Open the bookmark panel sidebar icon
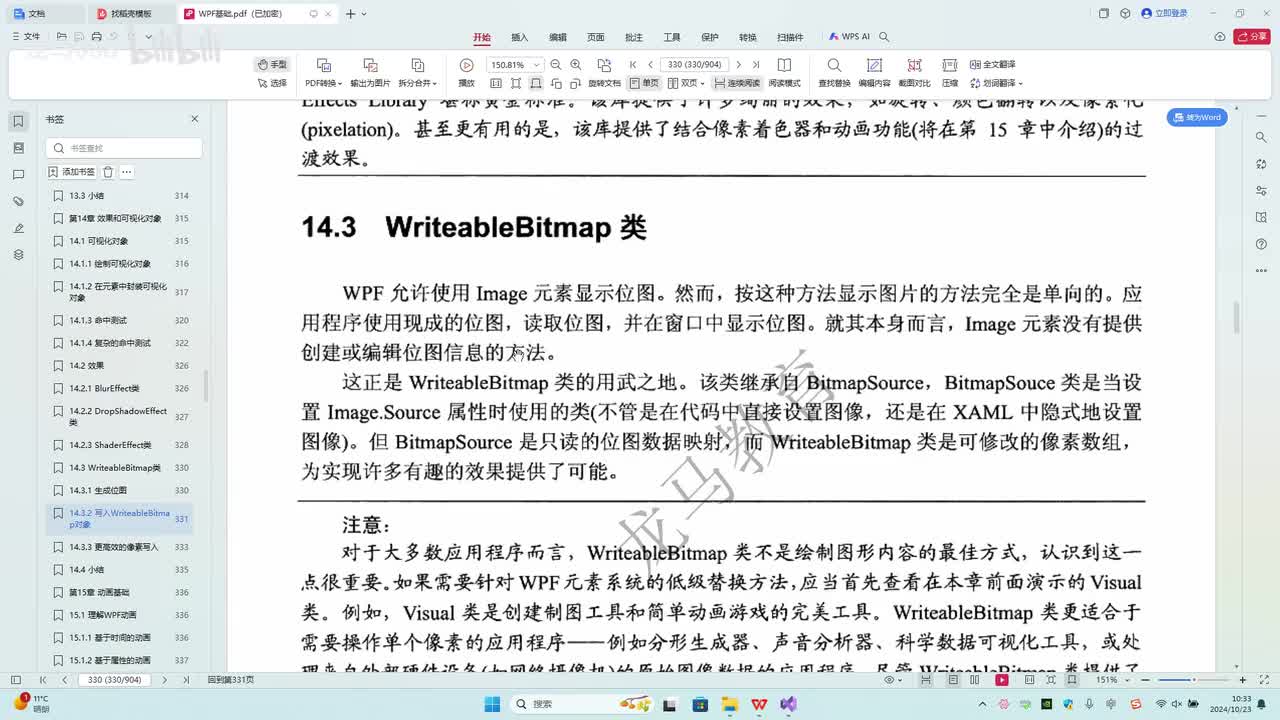The image size is (1280, 720). (x=18, y=121)
